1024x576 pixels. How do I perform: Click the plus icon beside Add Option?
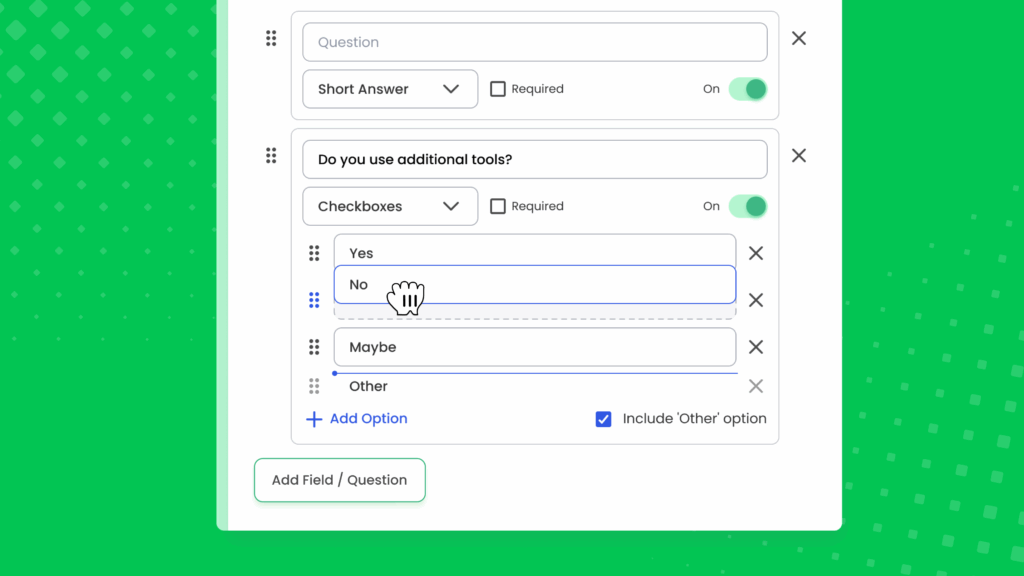[x=313, y=419]
